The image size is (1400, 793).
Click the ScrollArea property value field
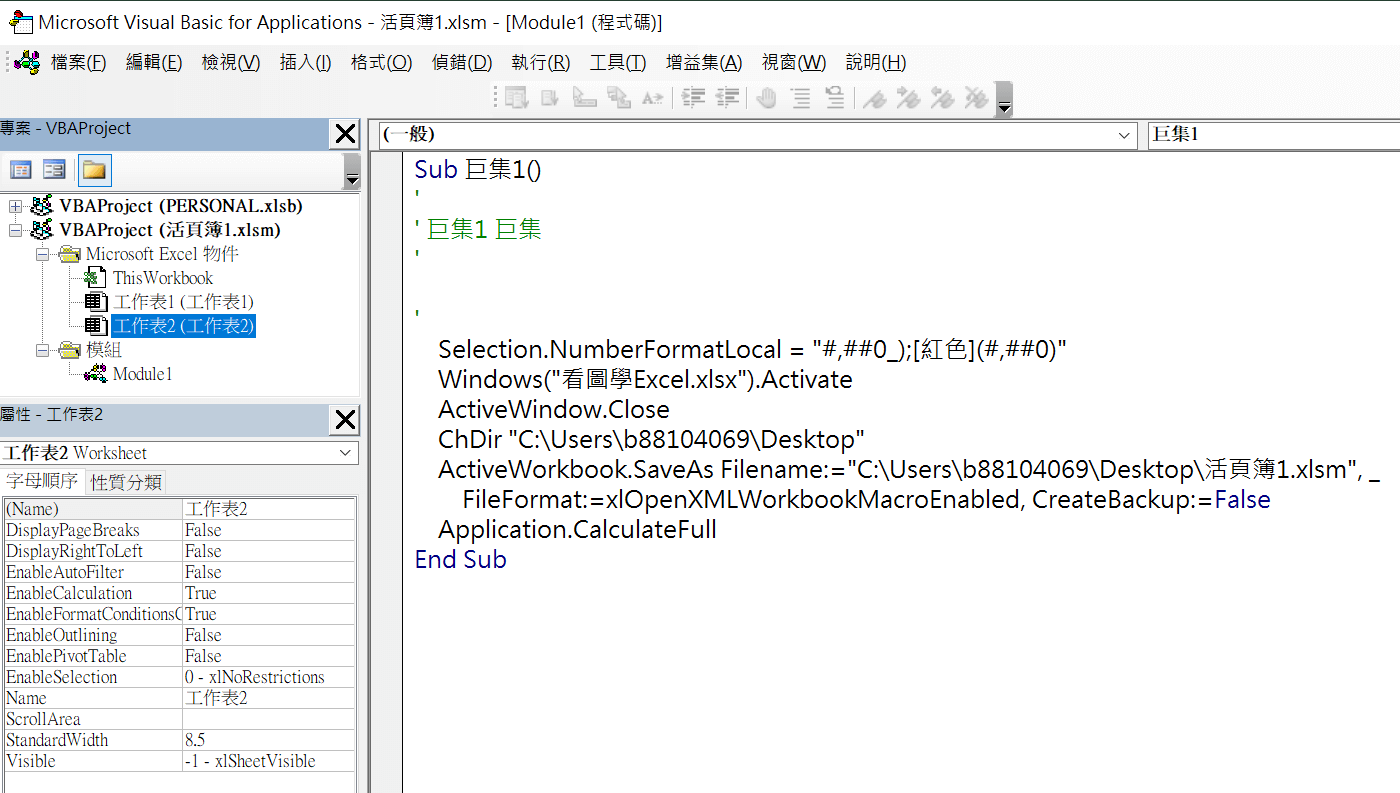(269, 719)
